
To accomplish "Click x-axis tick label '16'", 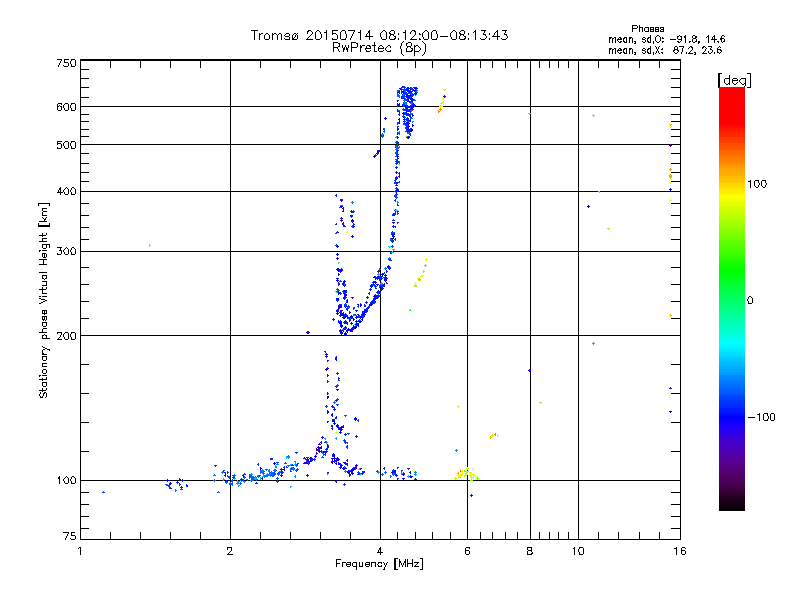I will [x=680, y=551].
